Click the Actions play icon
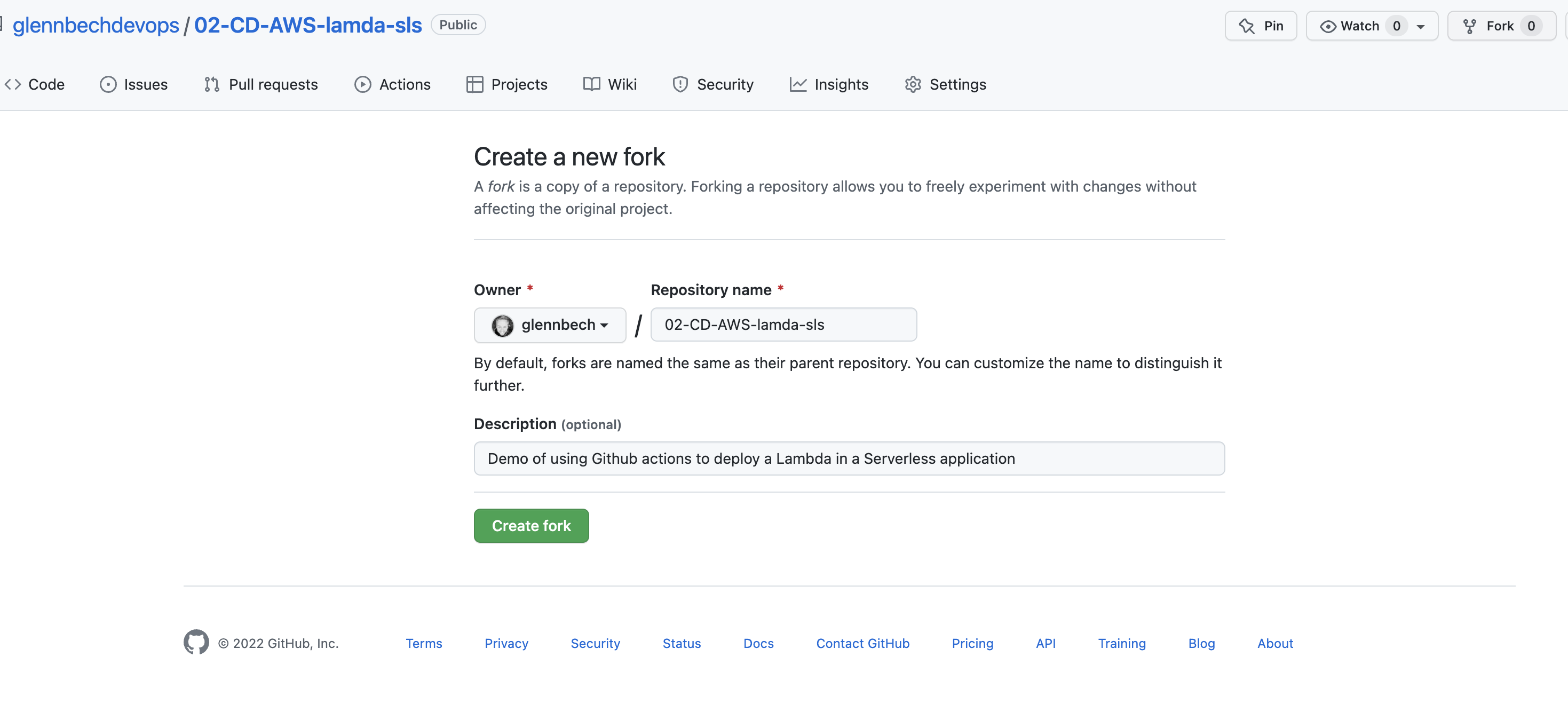The height and width of the screenshot is (712, 1568). coord(362,84)
